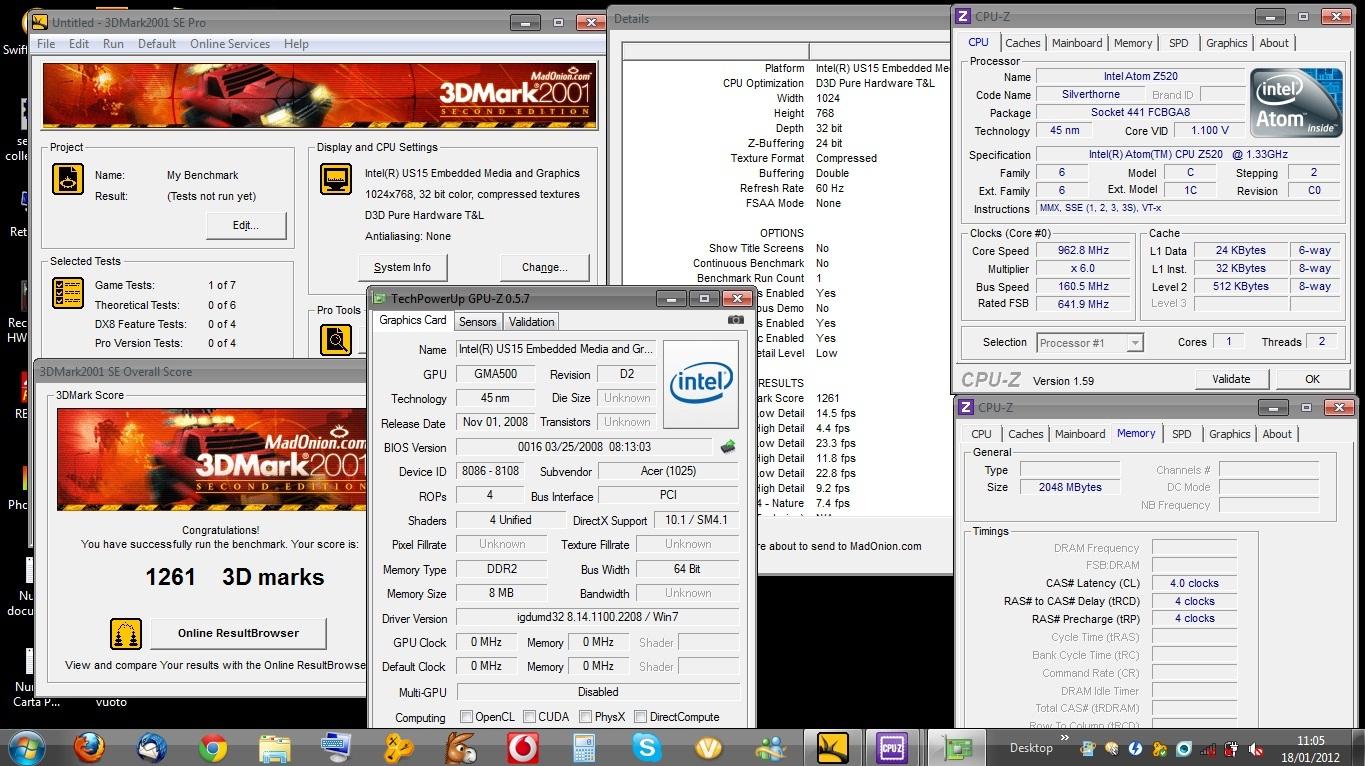
Task: Click the icon beside Online ResultBrowser button
Action: 126,633
